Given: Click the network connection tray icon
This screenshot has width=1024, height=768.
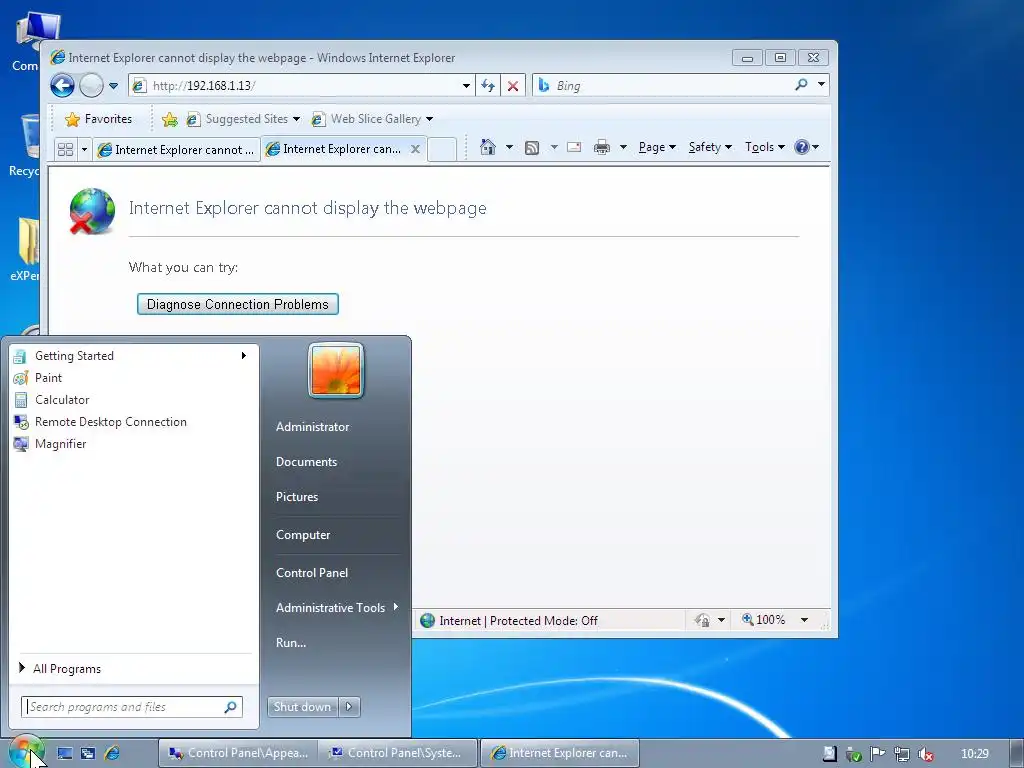Looking at the screenshot, I should click(901, 754).
